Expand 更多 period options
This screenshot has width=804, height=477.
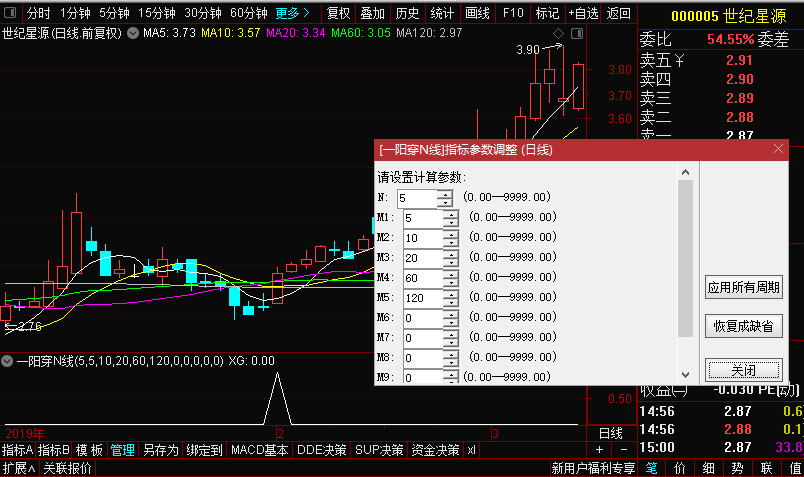pos(292,13)
